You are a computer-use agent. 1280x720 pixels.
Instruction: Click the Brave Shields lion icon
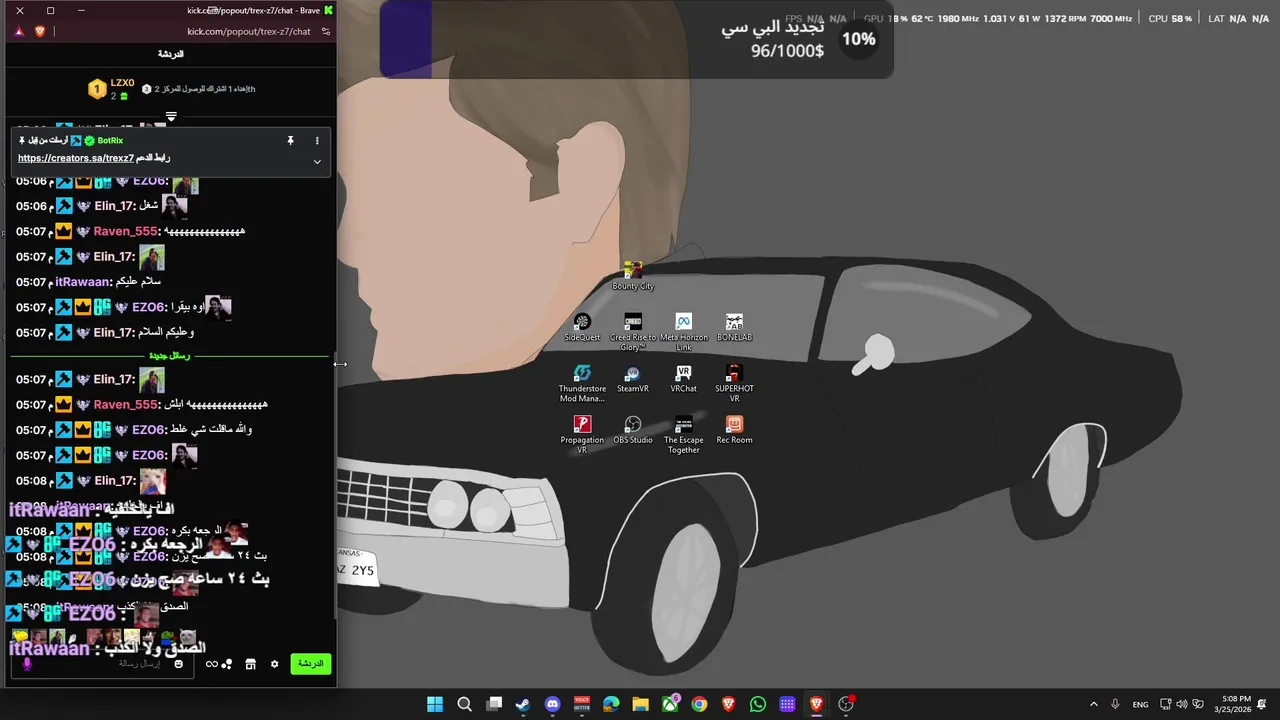(40, 31)
